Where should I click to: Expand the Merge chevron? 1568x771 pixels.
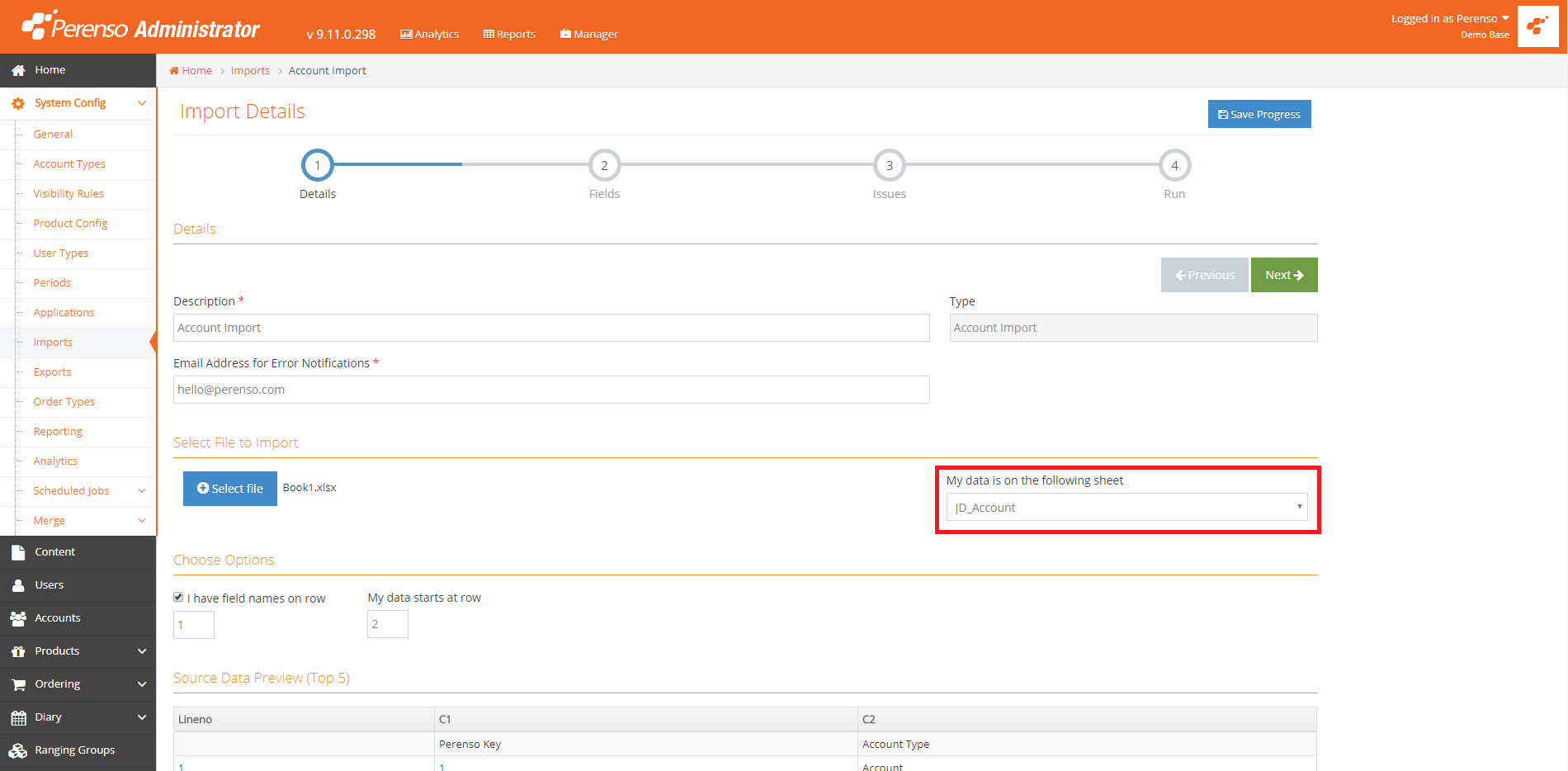[142, 521]
